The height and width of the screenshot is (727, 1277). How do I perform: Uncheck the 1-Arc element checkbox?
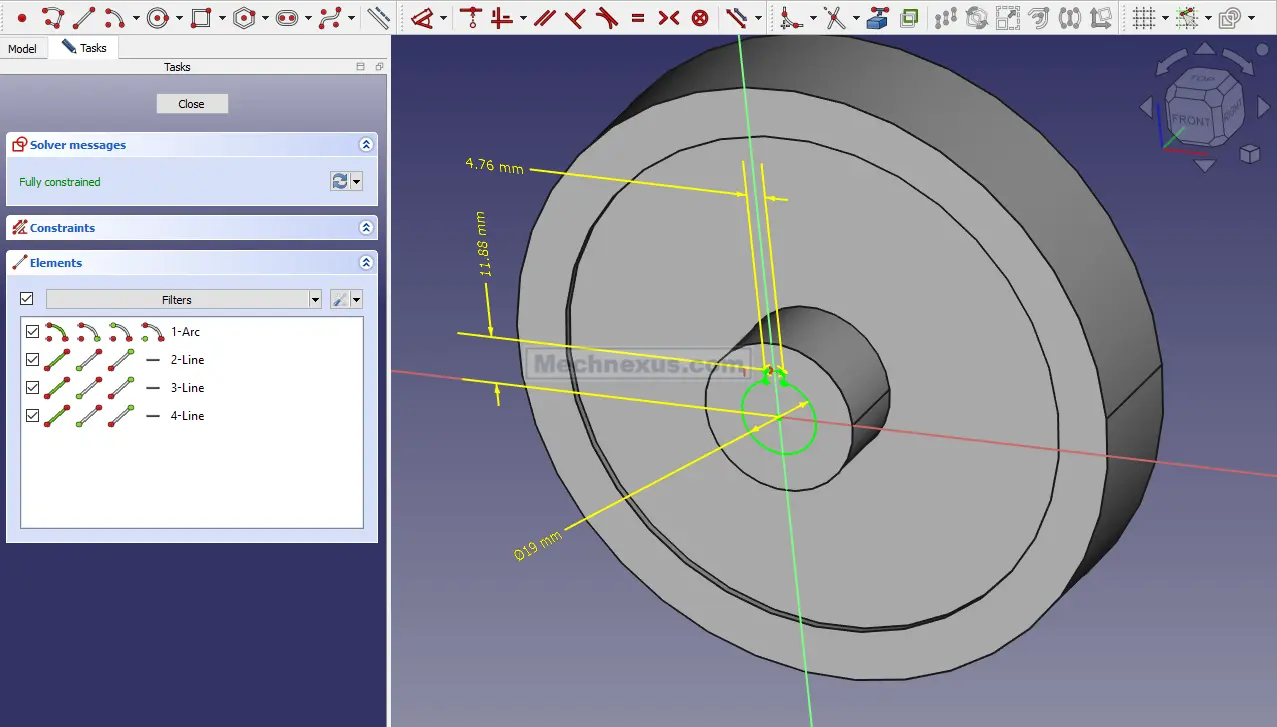[32, 332]
